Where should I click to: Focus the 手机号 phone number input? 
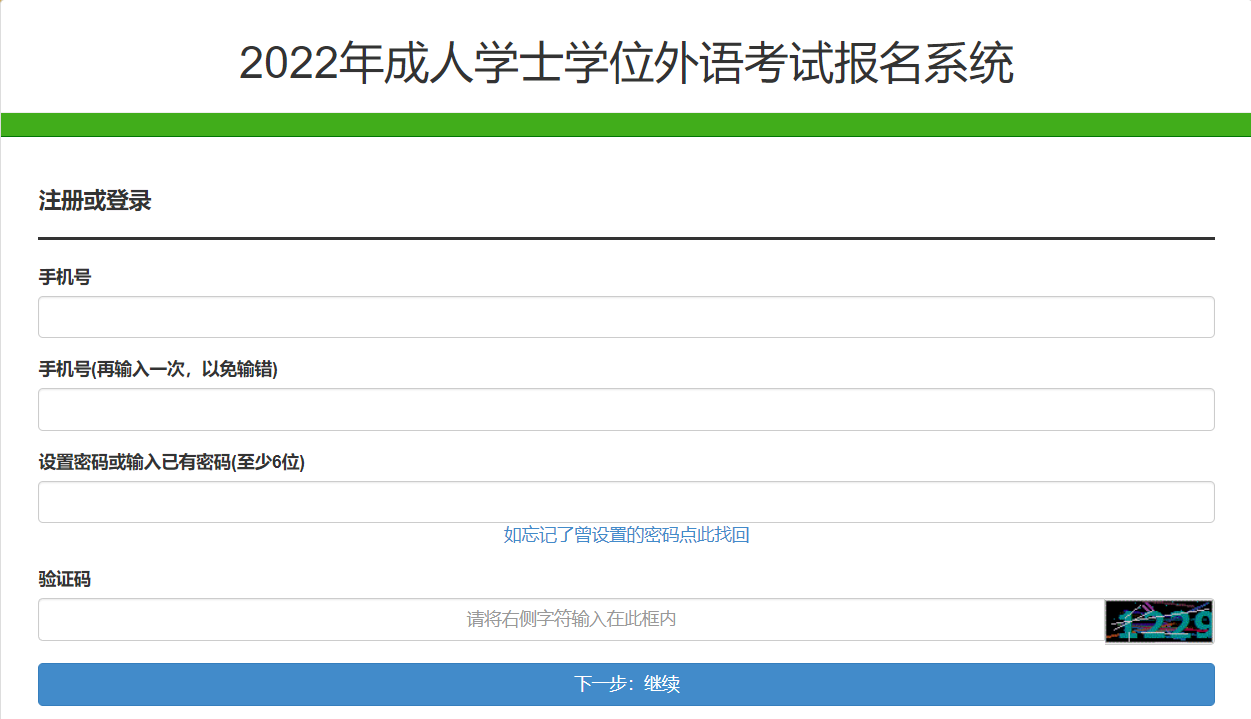[x=626, y=317]
